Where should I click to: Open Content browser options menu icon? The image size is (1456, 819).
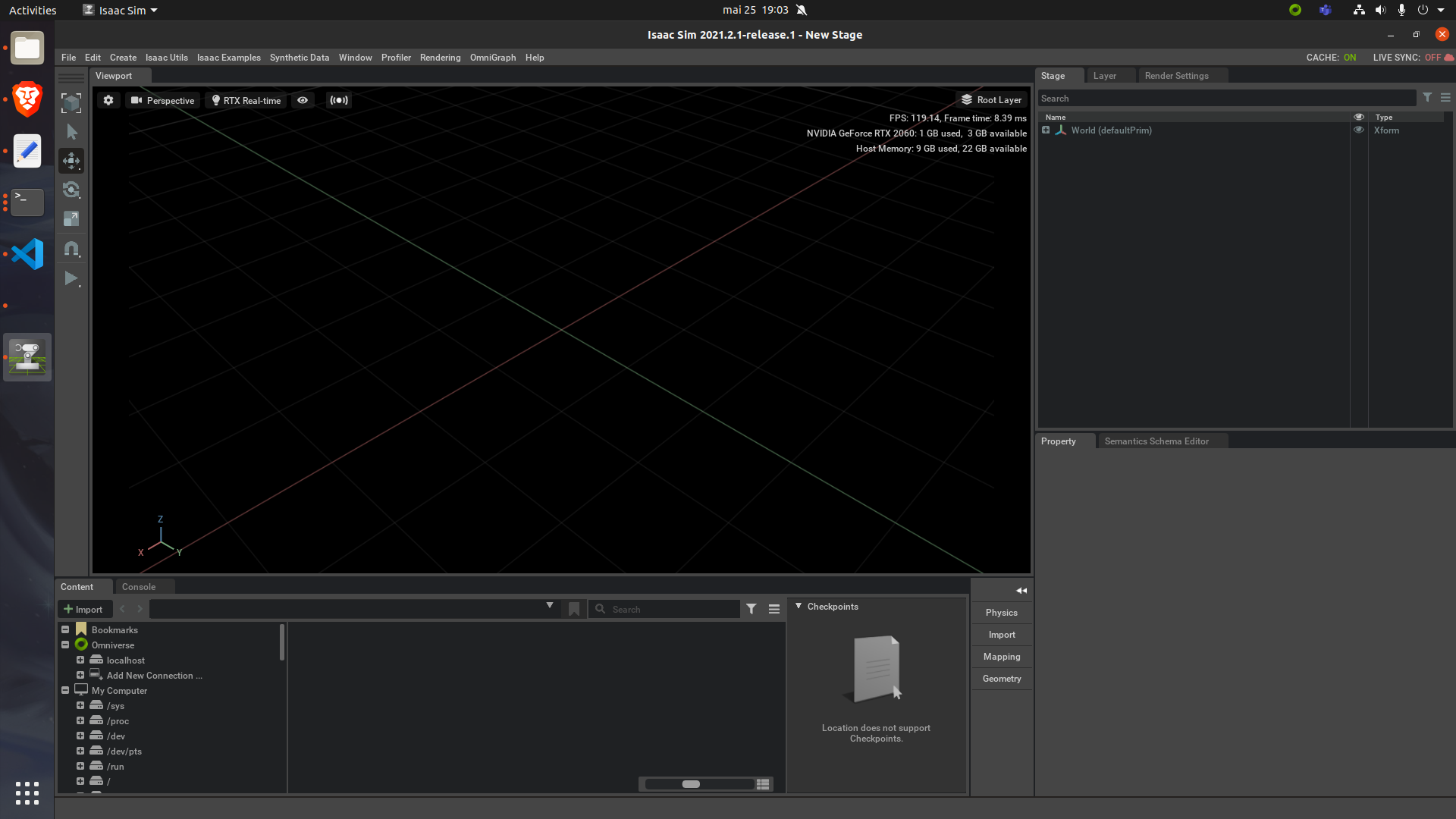pyautogui.click(x=774, y=609)
